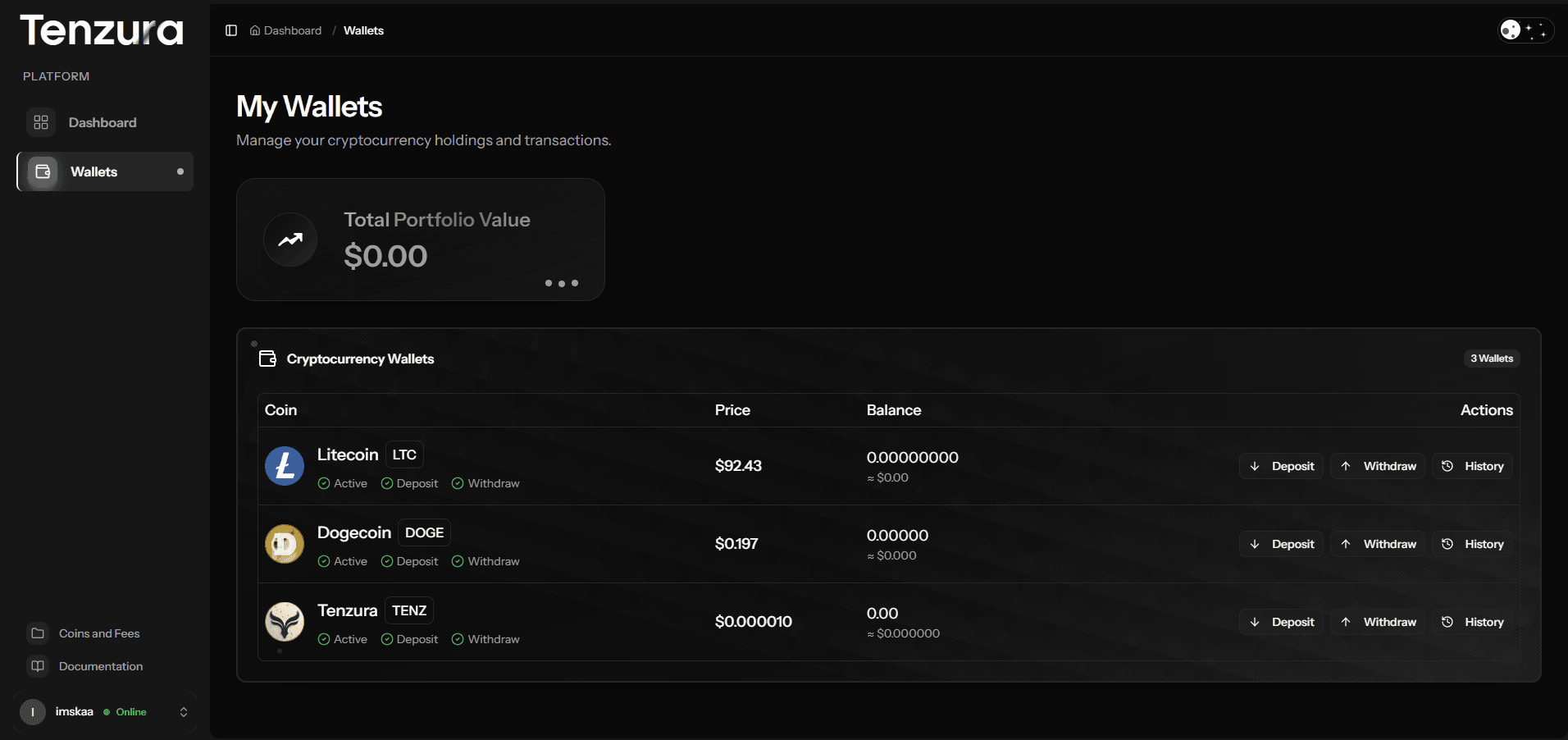Screen dimensions: 1568x740
Task: Click the Price column header
Action: pos(732,410)
